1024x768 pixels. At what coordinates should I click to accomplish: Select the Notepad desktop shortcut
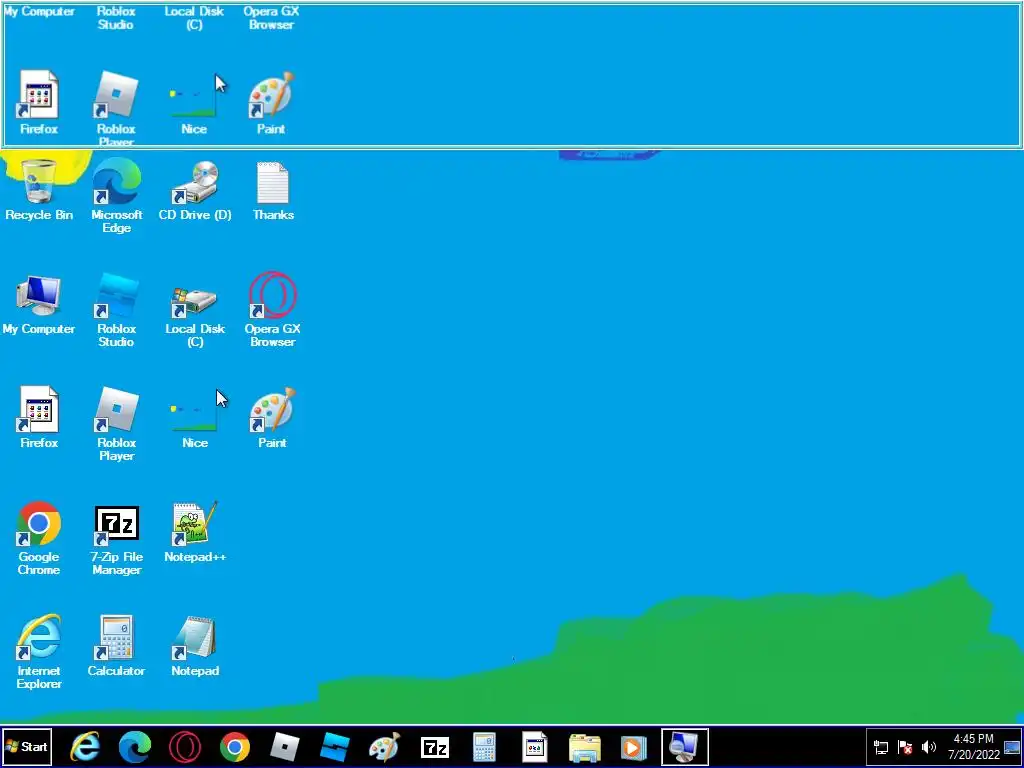tap(195, 647)
